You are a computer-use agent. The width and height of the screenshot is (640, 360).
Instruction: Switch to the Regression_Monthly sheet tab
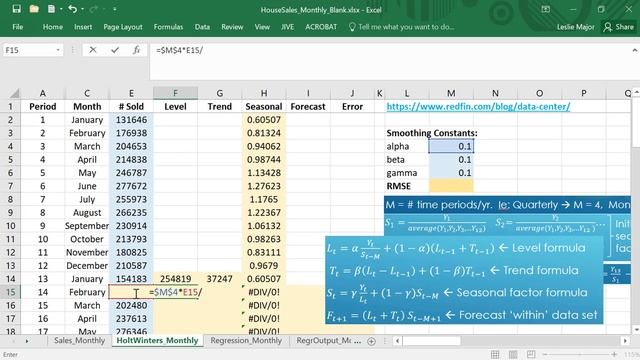pos(246,340)
